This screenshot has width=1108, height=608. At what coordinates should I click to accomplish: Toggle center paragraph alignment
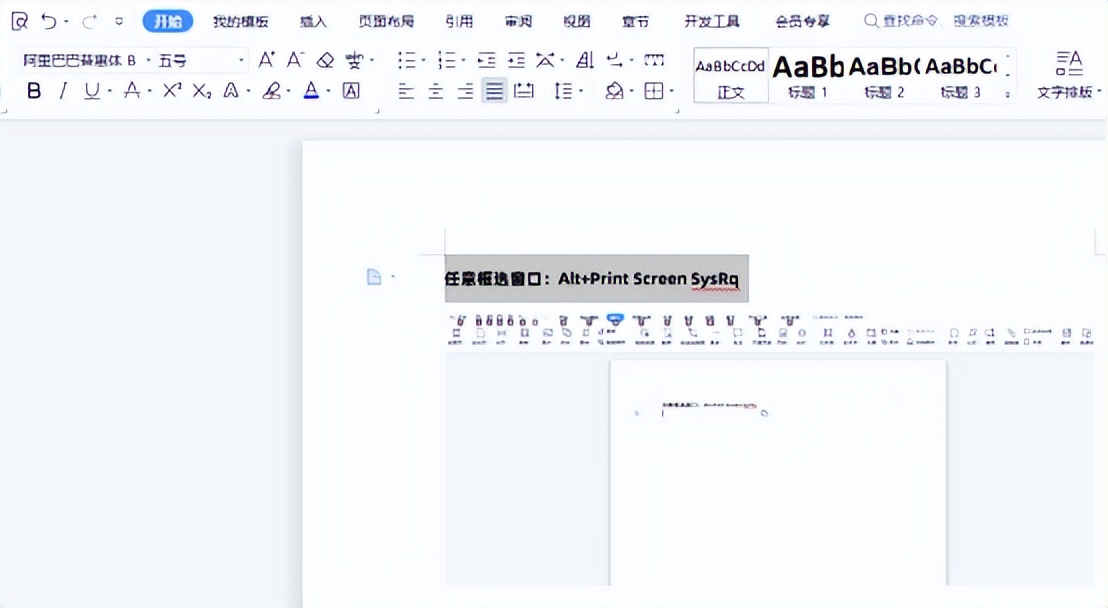(434, 90)
